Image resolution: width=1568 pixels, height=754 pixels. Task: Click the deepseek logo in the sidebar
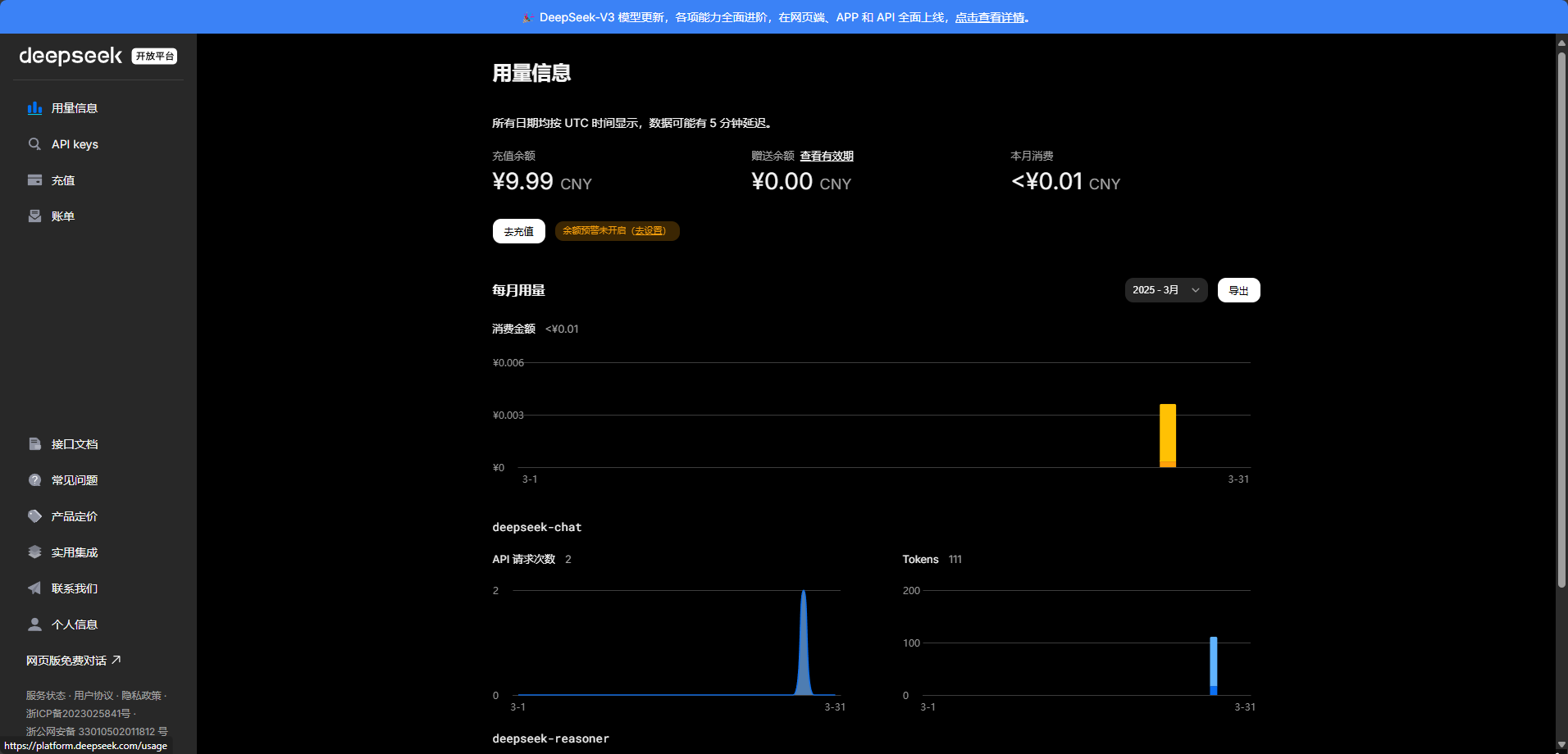point(71,56)
